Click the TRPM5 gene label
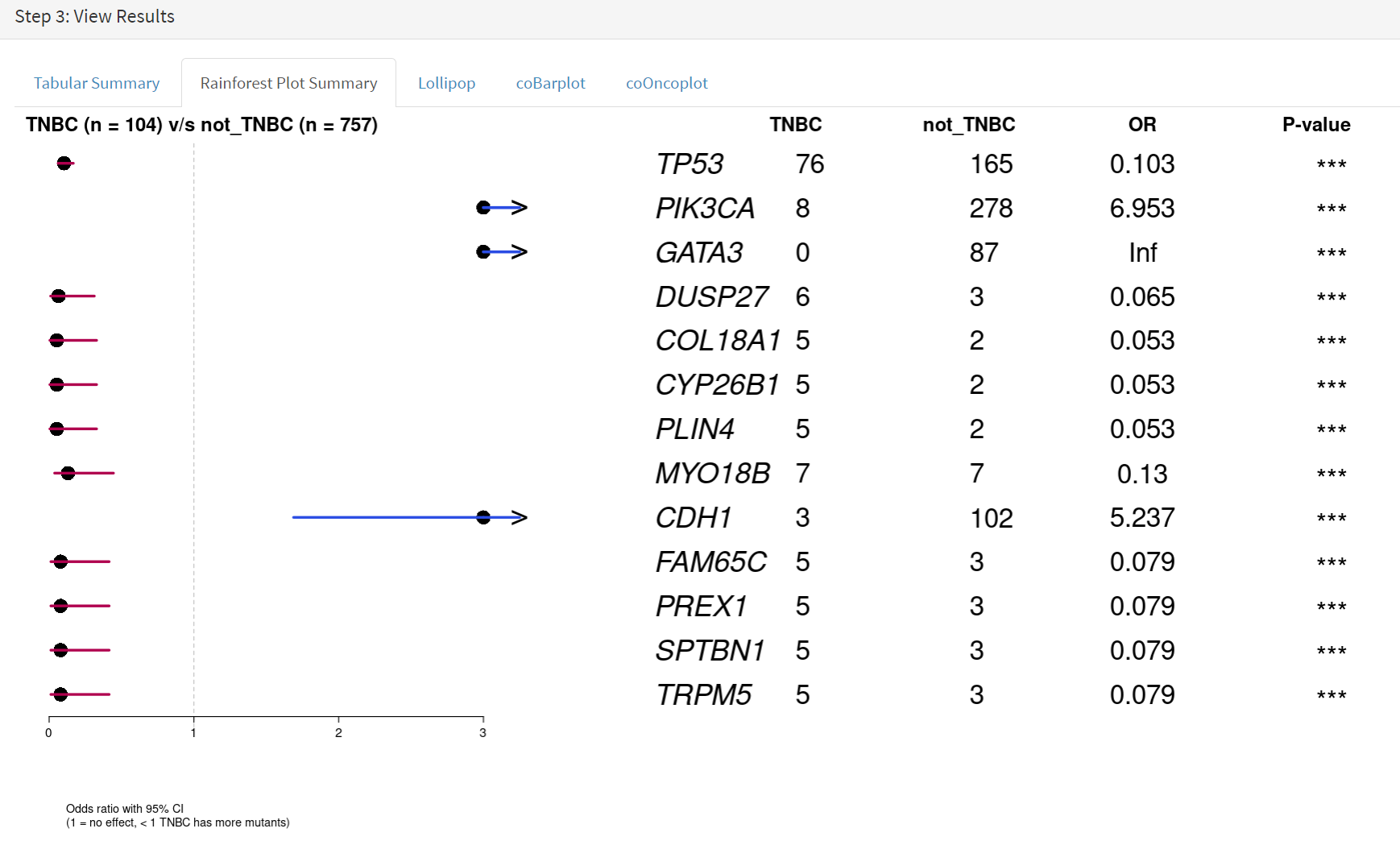The height and width of the screenshot is (841, 1400). click(703, 695)
